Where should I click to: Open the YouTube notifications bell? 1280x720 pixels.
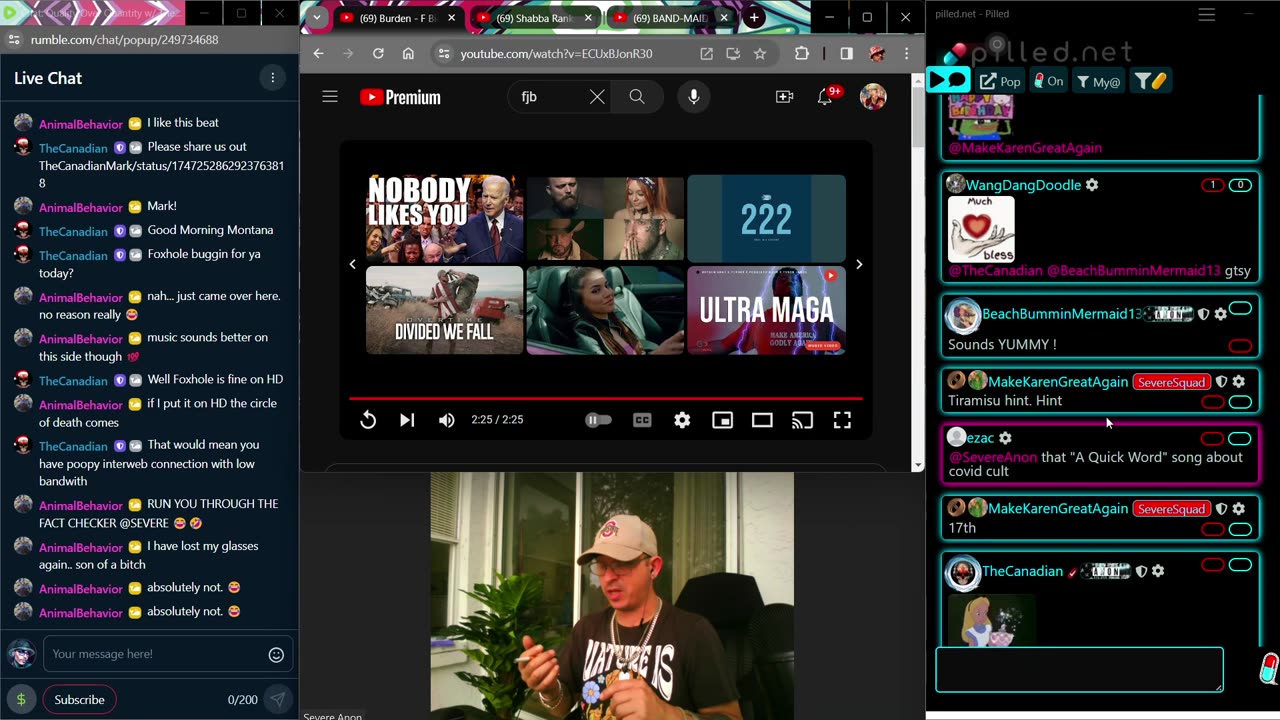coord(825,97)
